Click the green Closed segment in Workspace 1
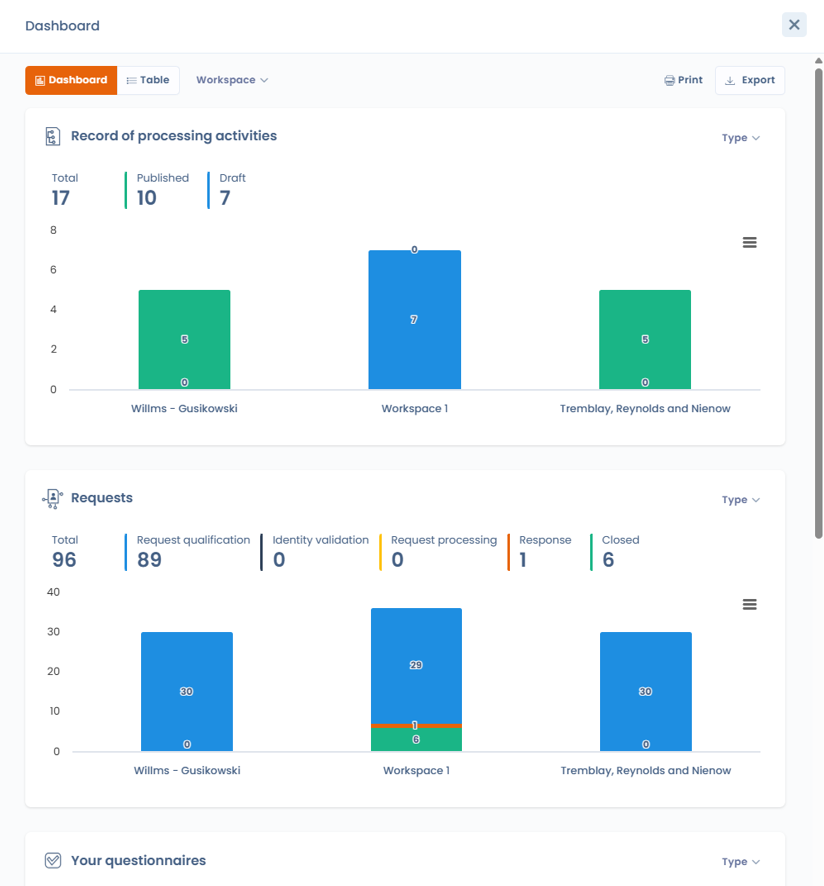 coord(417,739)
